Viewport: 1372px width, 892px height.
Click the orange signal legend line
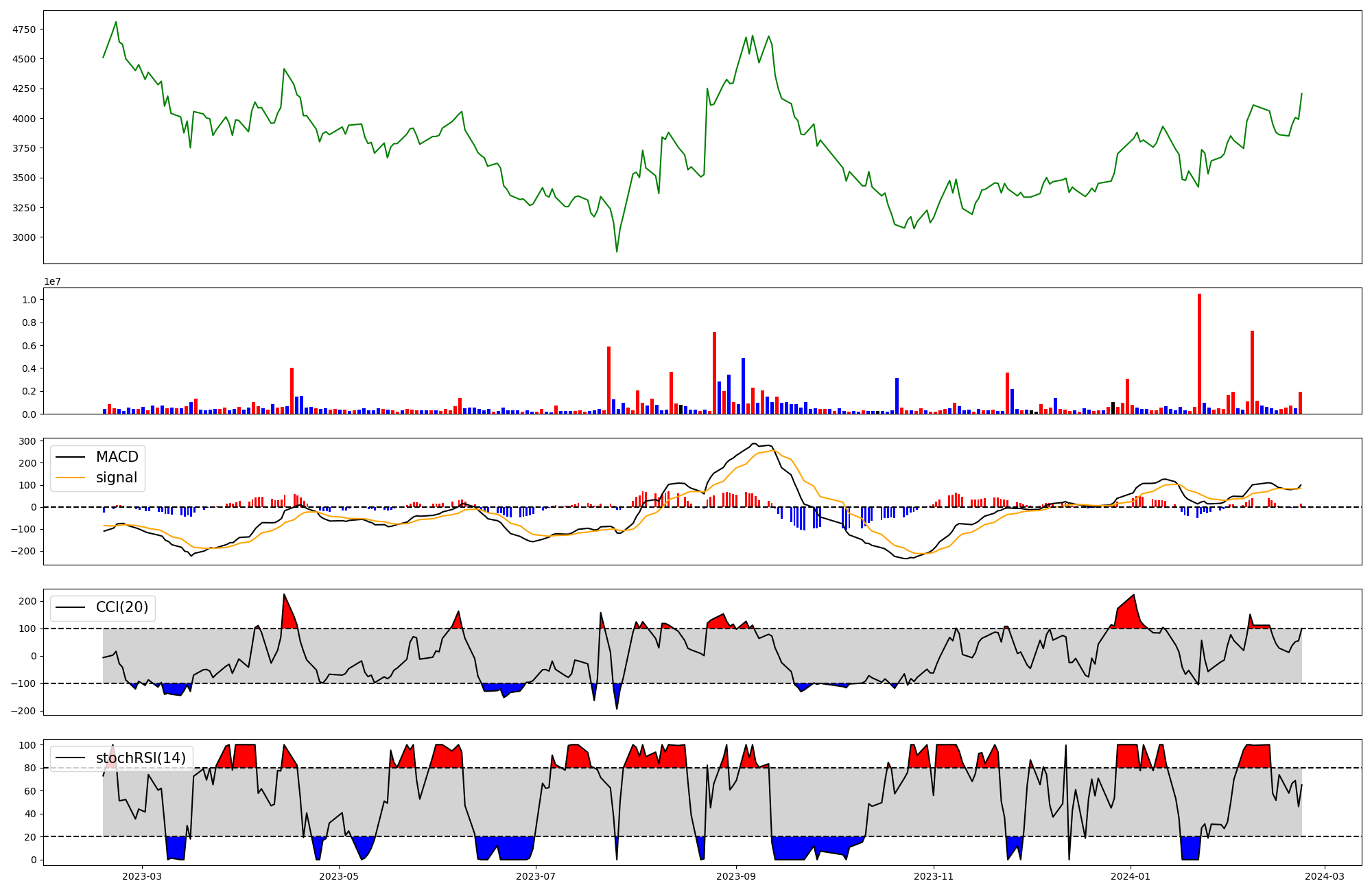(70, 478)
